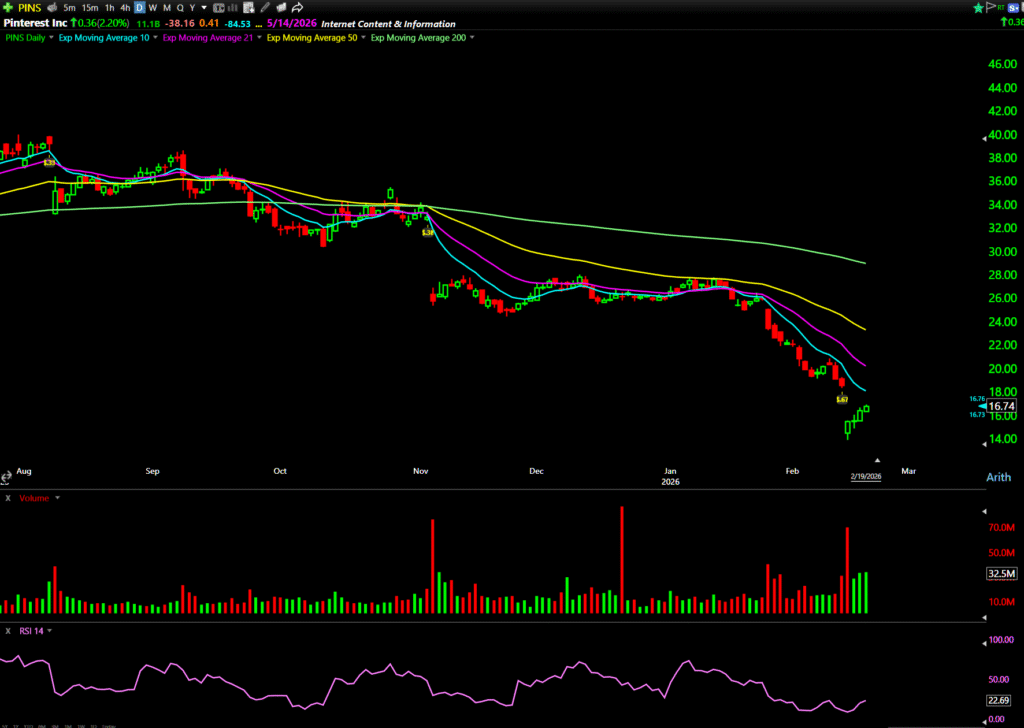Click the 5/14/2026 earnings date
This screenshot has width=1024, height=728.
[x=291, y=24]
